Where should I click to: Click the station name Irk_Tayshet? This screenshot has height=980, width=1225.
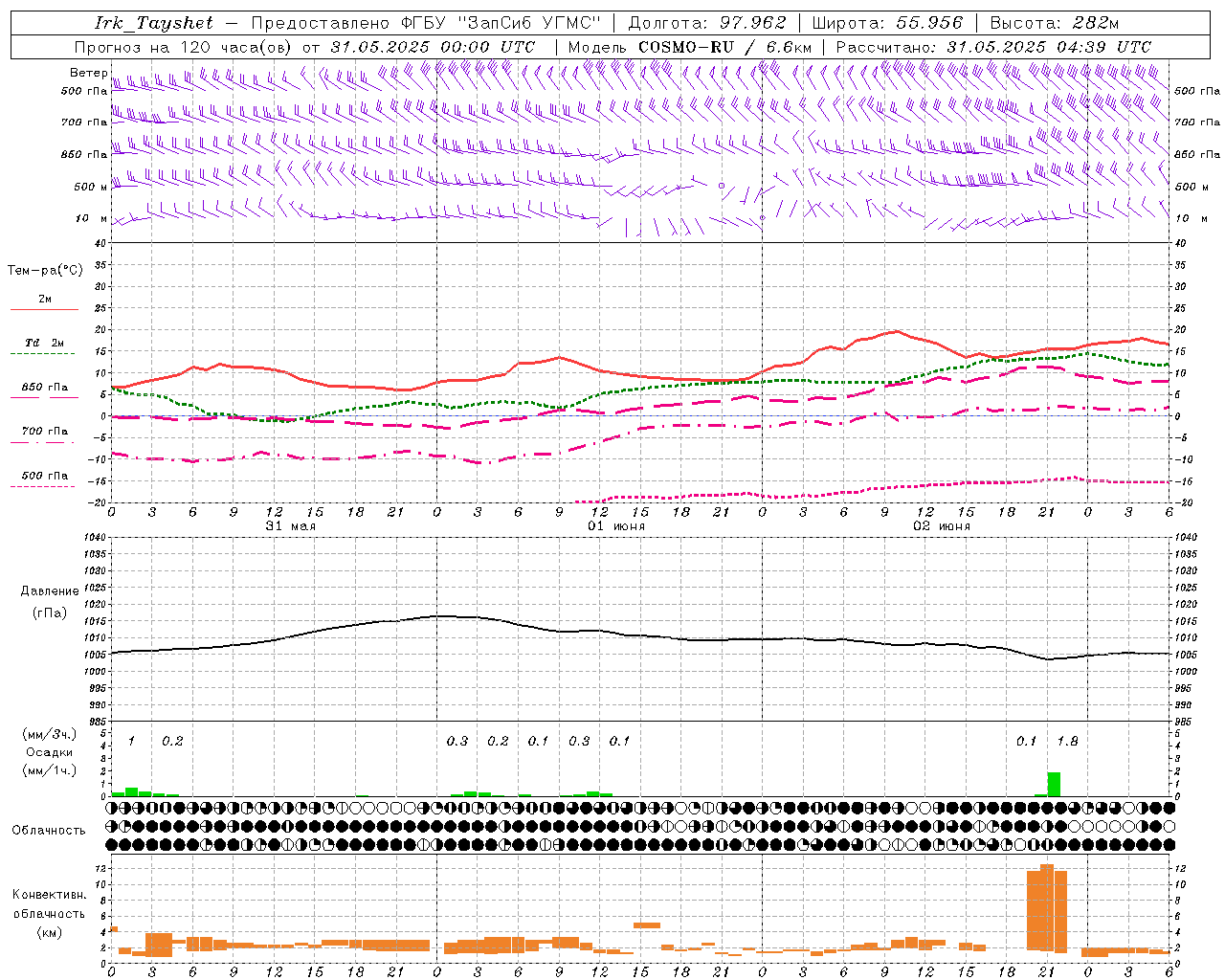click(x=154, y=23)
